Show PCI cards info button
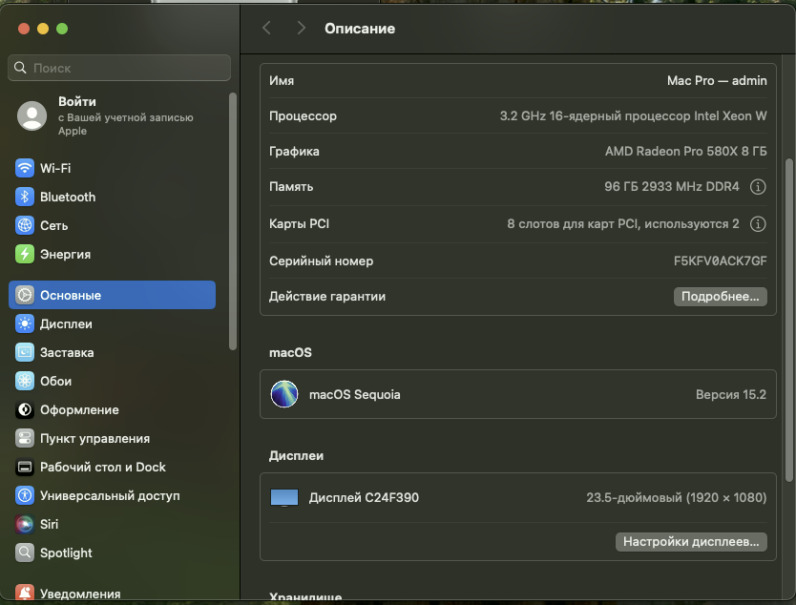796x605 pixels. click(757, 224)
